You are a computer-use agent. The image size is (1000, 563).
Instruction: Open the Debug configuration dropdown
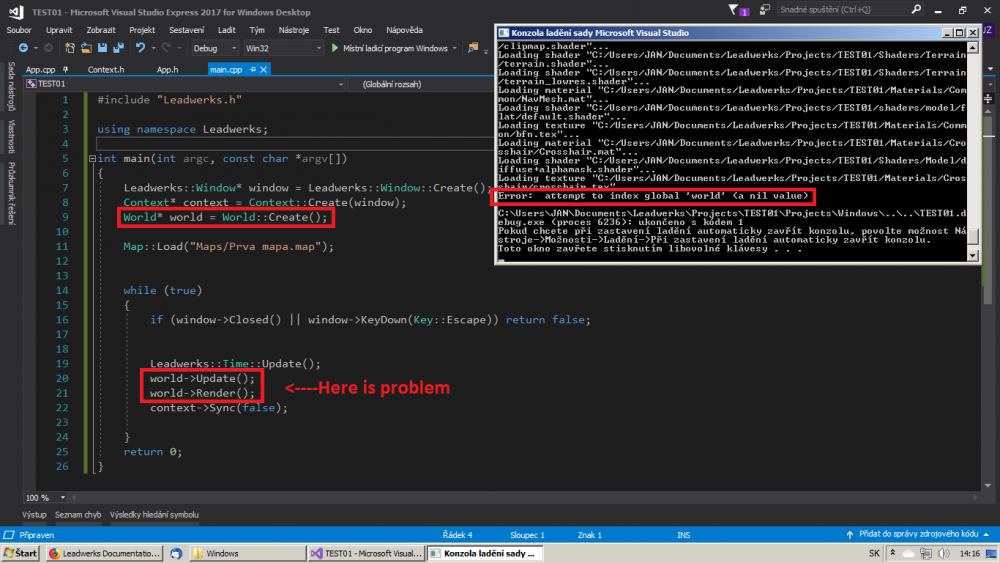point(213,48)
